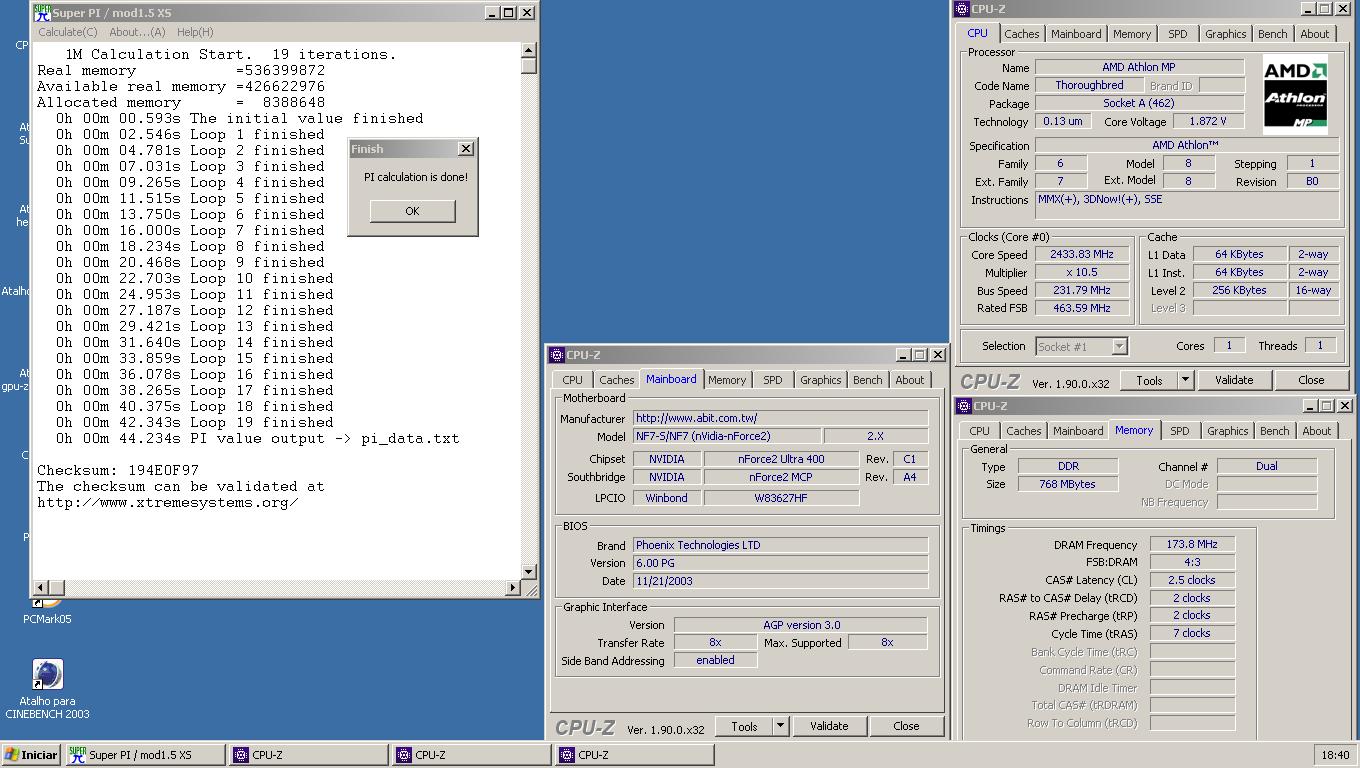Click CPU-Z icon in Mainboard window title bar
1360x768 pixels.
557,355
